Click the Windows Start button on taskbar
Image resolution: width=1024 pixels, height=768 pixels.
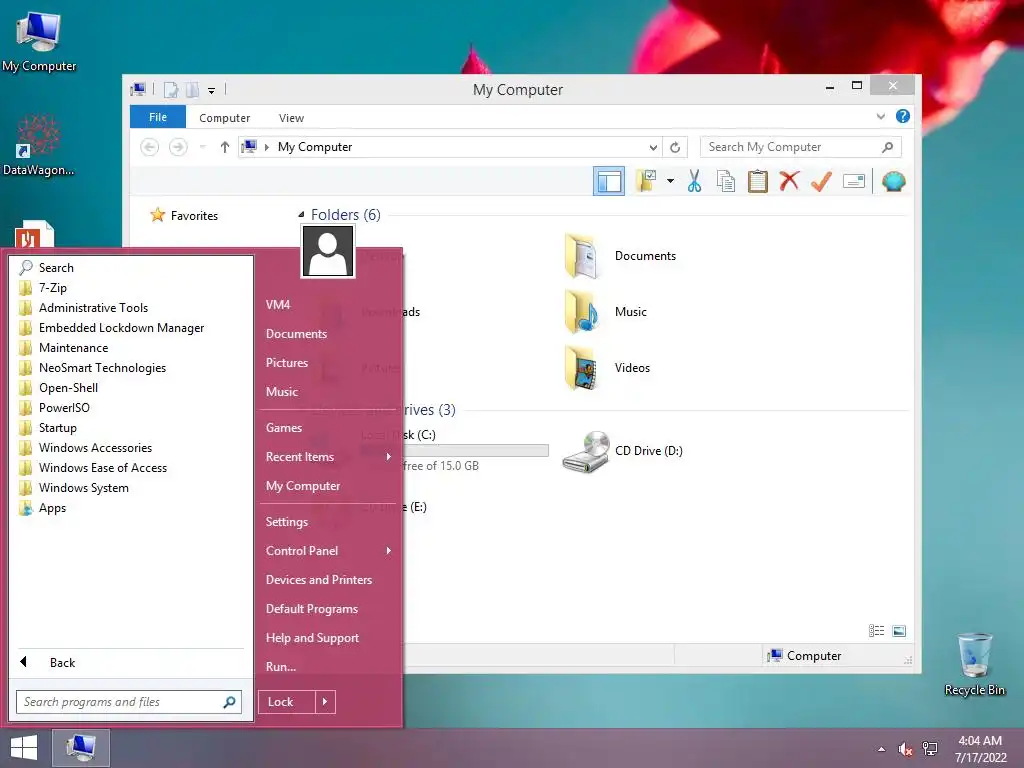coord(24,748)
